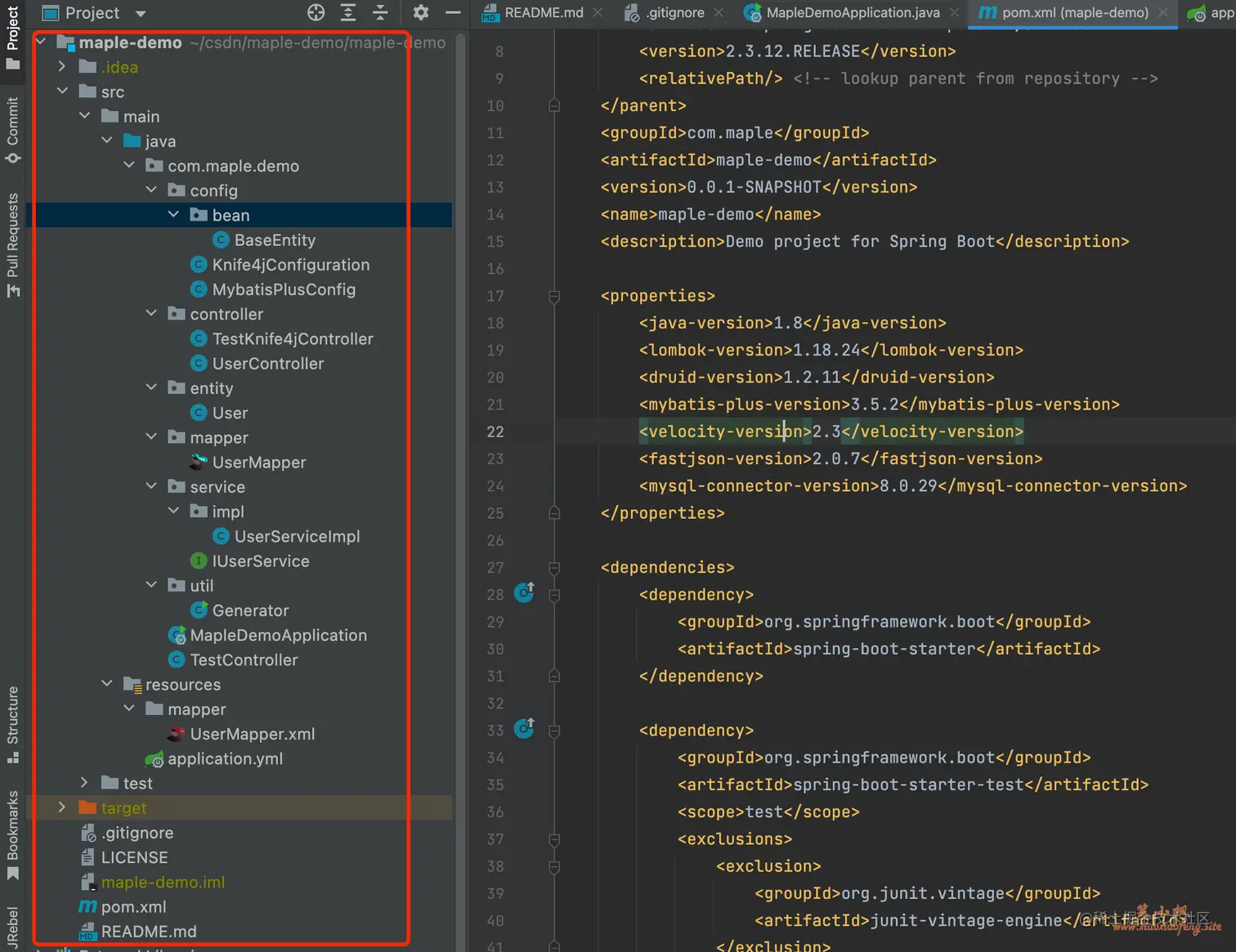Screen dimensions: 1236x952
Task: Fold the properties block at line 17
Action: pyautogui.click(x=554, y=296)
